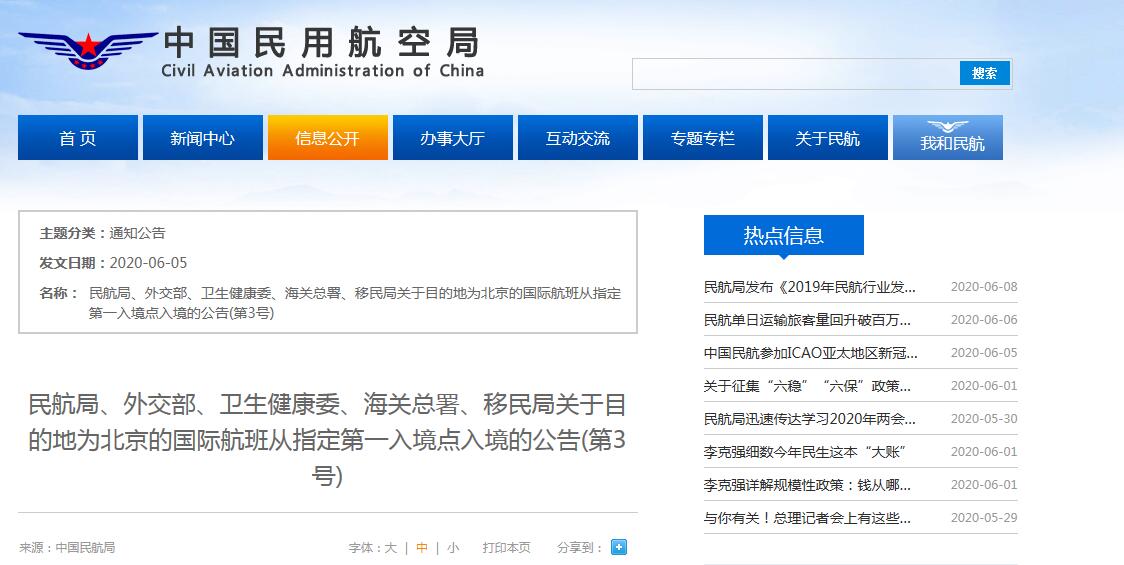Click the 搜索 search button
The image size is (1124, 565).
tap(984, 73)
